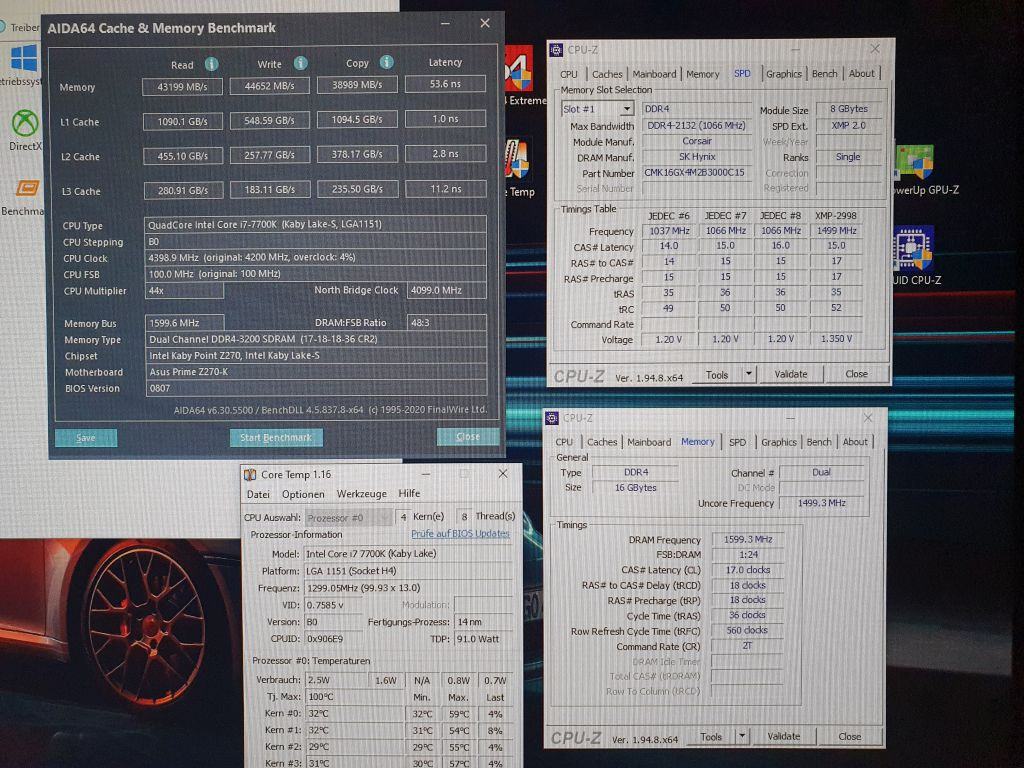Open Datei menu in Core Temp
The image size is (1024, 768).
point(258,494)
